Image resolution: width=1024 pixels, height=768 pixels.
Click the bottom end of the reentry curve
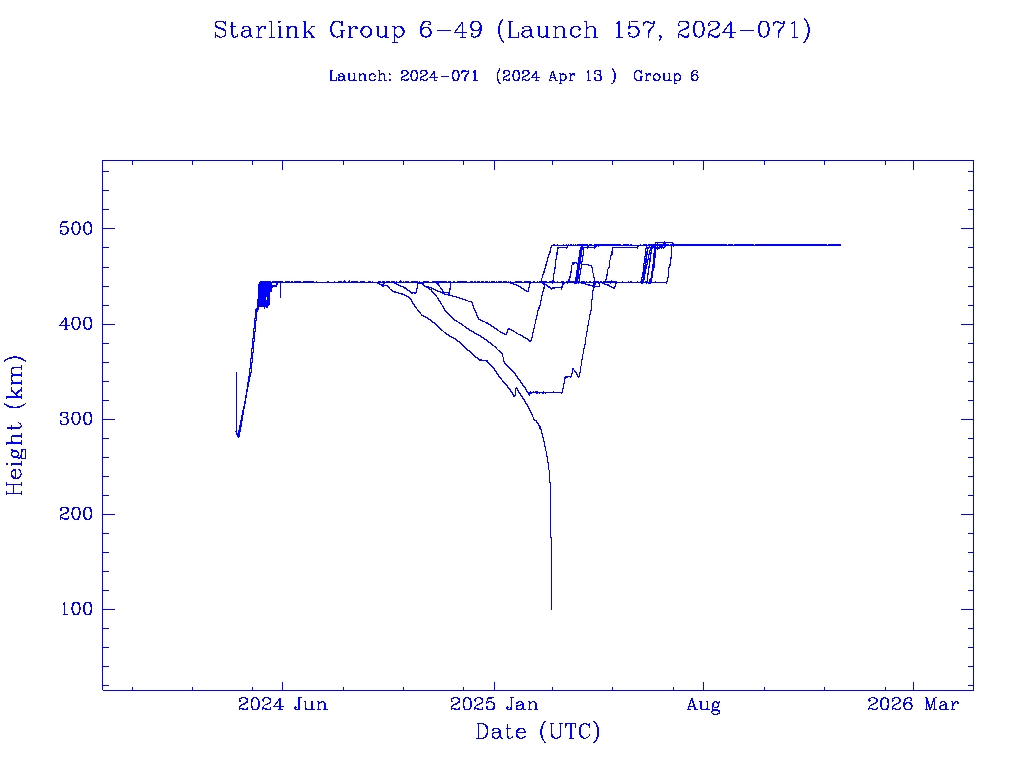click(x=551, y=608)
